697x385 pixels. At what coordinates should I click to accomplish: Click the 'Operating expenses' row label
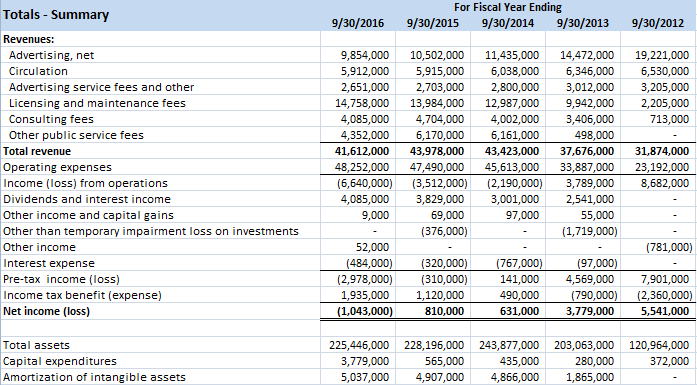57,167
